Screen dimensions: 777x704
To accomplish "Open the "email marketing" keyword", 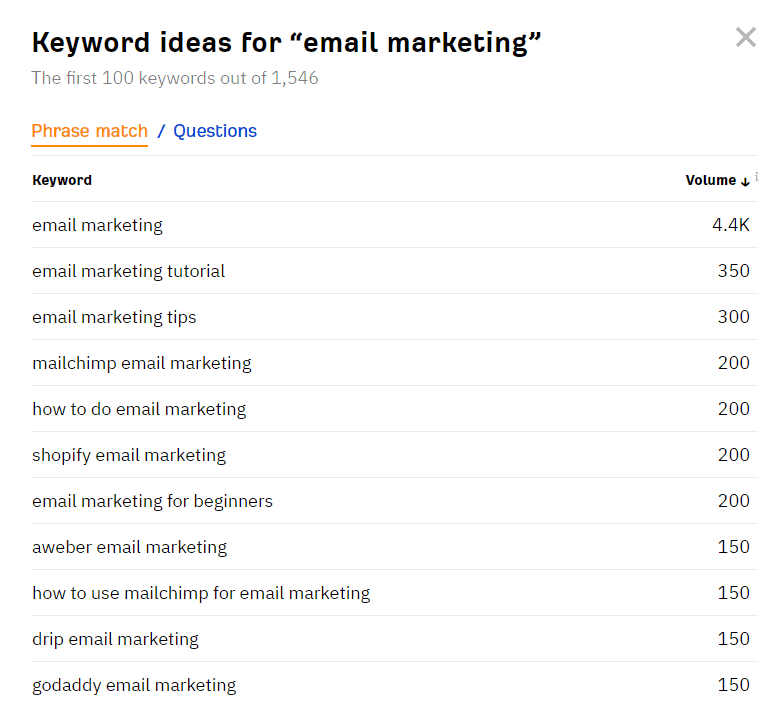I will 97,225.
